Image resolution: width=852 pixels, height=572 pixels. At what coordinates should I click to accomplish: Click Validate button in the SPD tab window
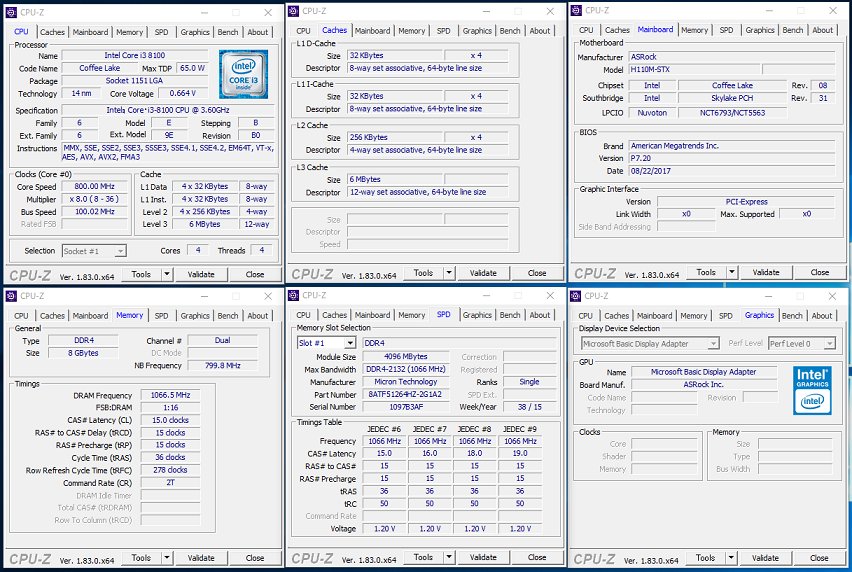pyautogui.click(x=483, y=557)
